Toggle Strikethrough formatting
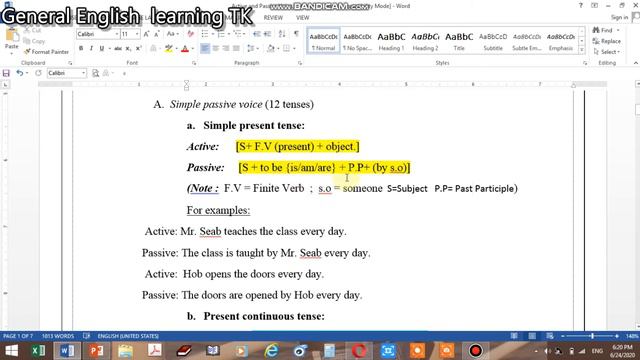This screenshot has width=640, height=360. pos(118,49)
